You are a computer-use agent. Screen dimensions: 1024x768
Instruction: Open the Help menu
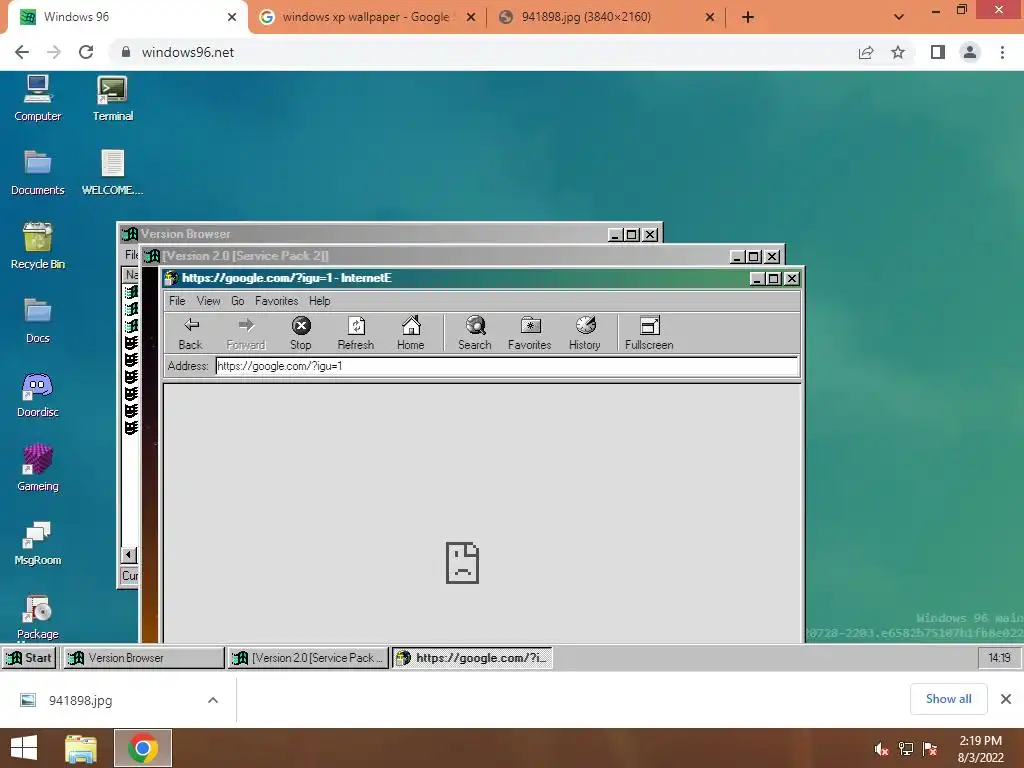tap(319, 301)
